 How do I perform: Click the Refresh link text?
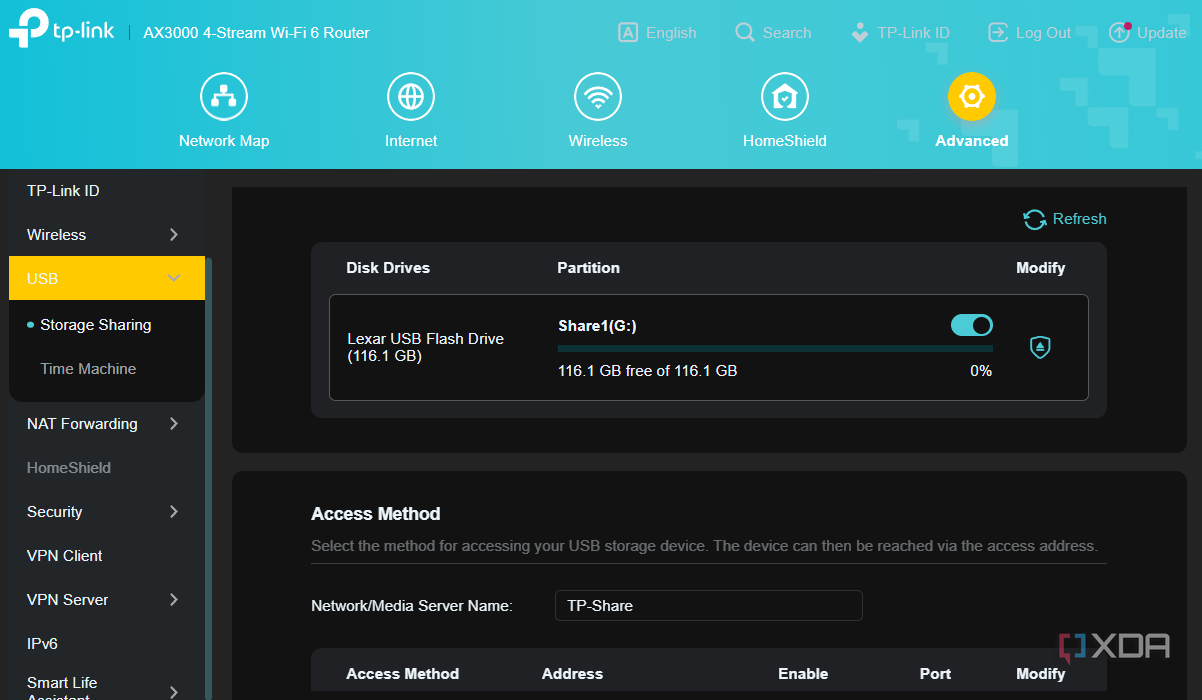coord(1080,219)
